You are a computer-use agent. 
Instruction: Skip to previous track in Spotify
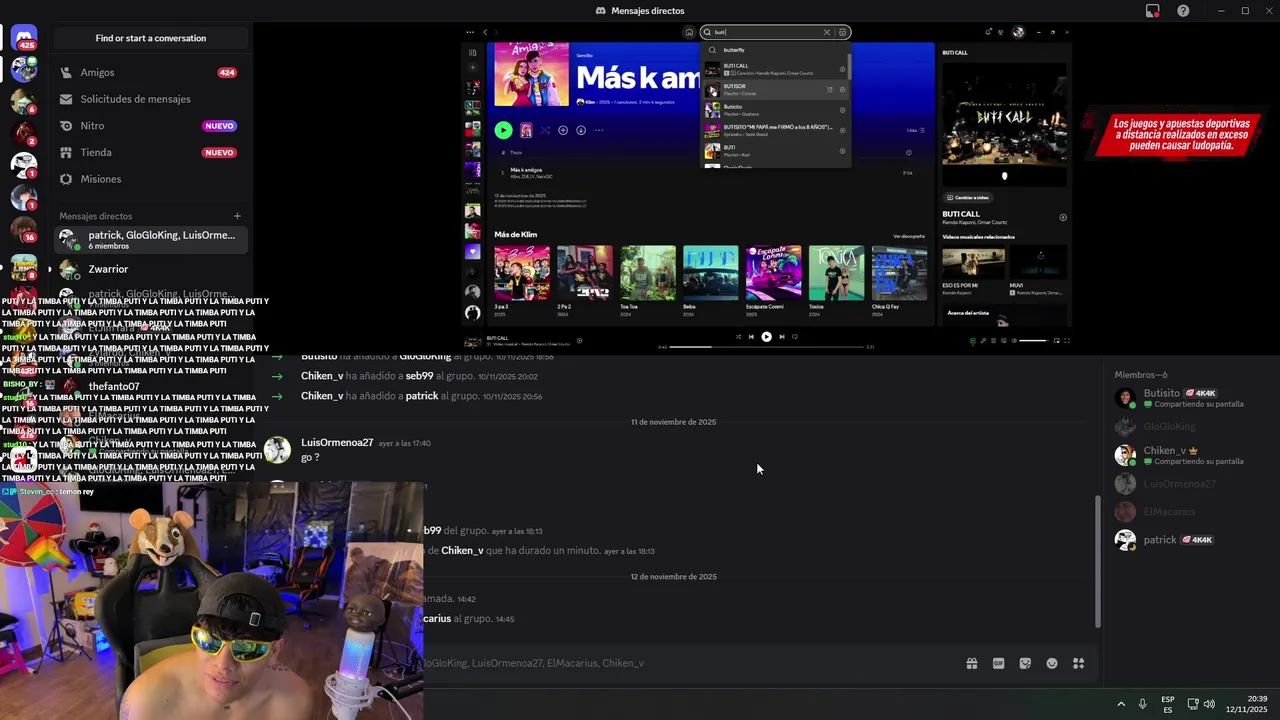[x=751, y=337]
